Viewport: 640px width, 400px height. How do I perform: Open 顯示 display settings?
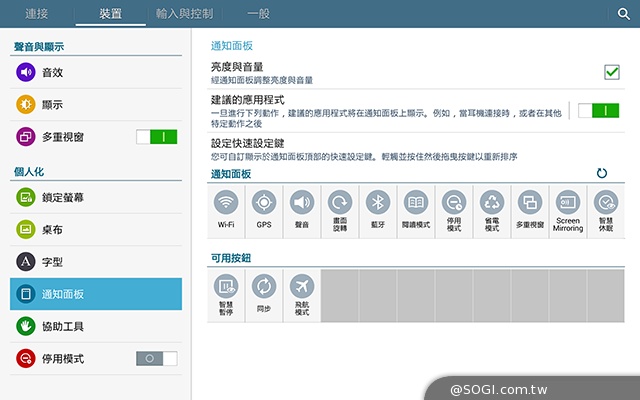96,104
